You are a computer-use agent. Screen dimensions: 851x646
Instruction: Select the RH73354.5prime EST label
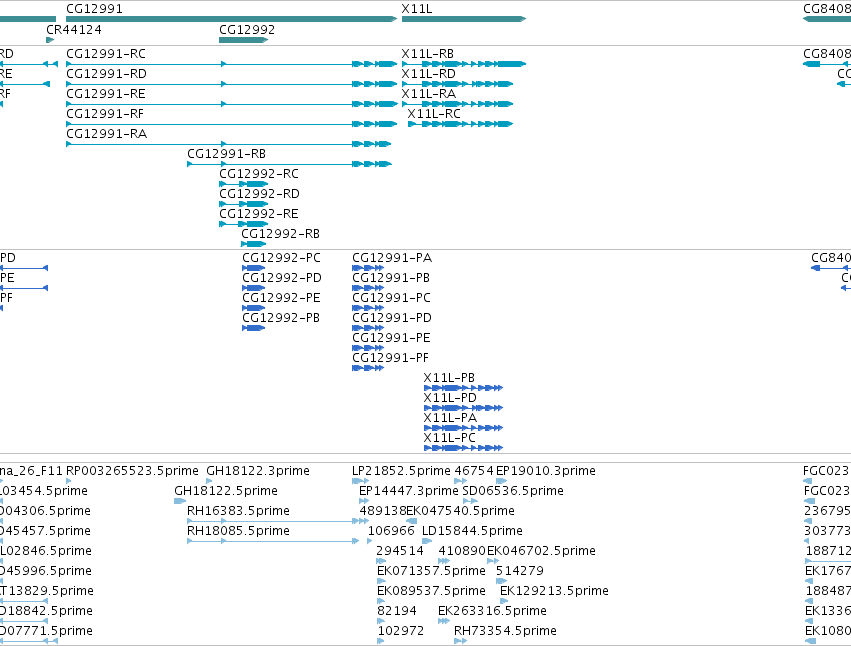tap(505, 632)
